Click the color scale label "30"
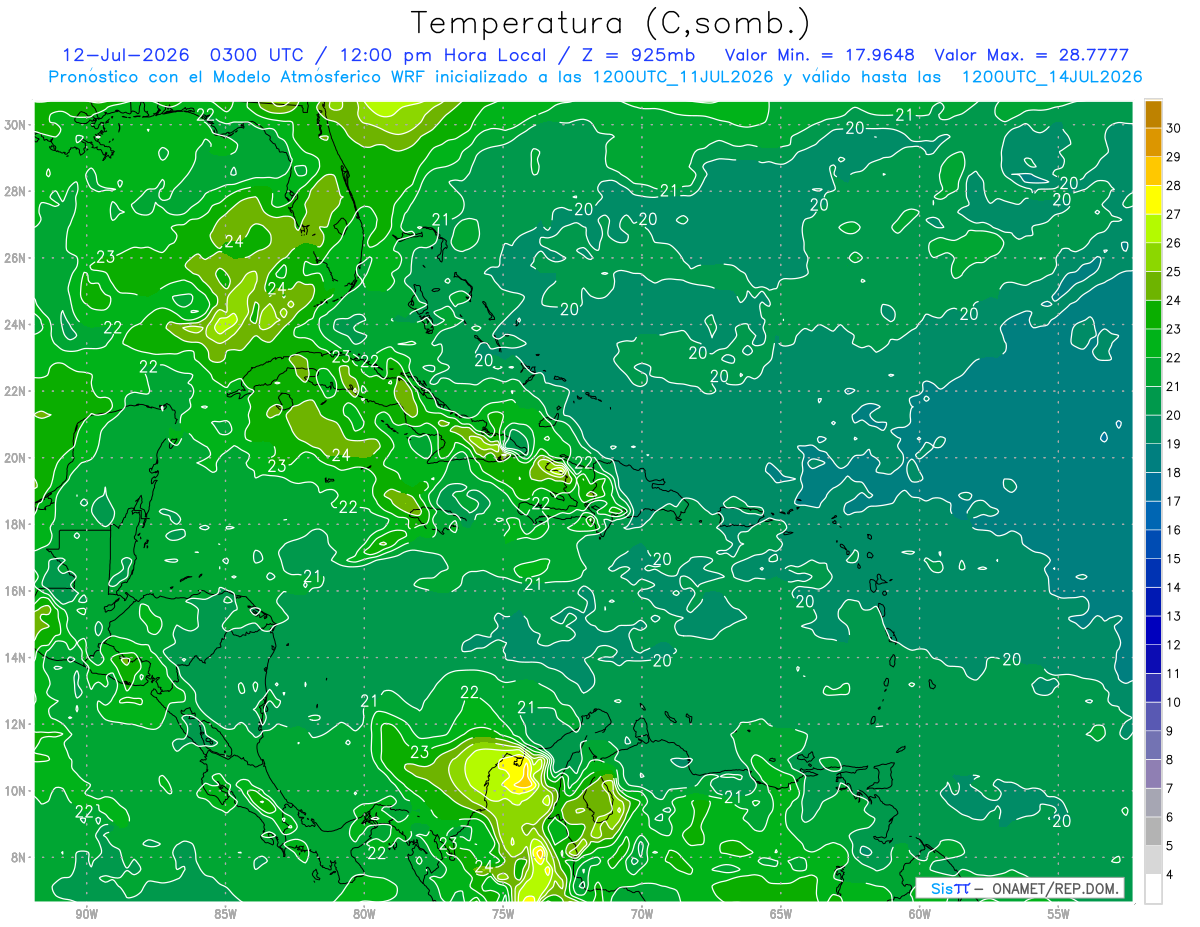The height and width of the screenshot is (927, 1200). click(x=1173, y=128)
